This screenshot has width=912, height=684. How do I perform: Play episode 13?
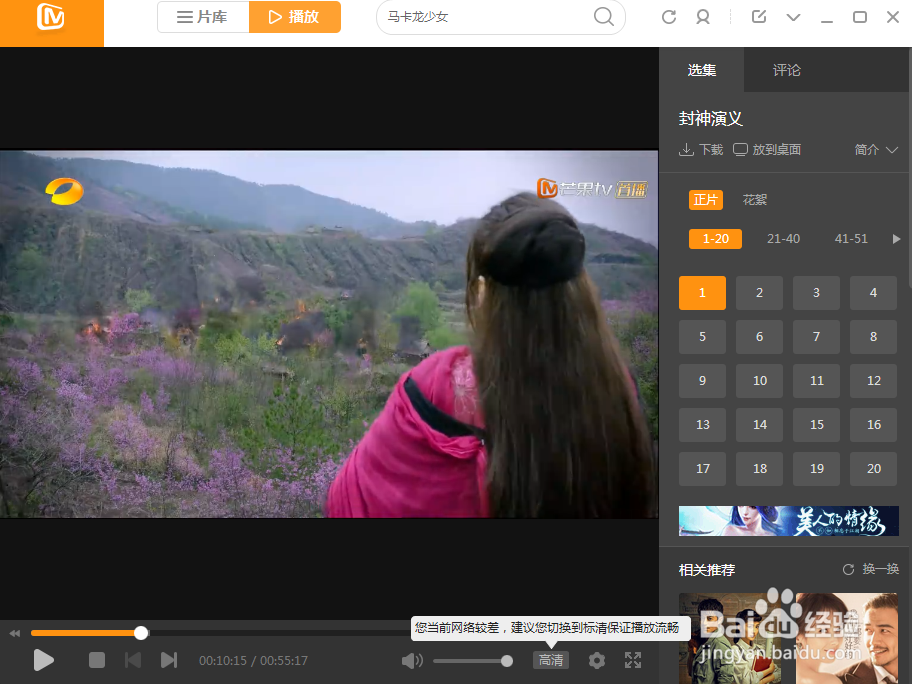(x=702, y=425)
